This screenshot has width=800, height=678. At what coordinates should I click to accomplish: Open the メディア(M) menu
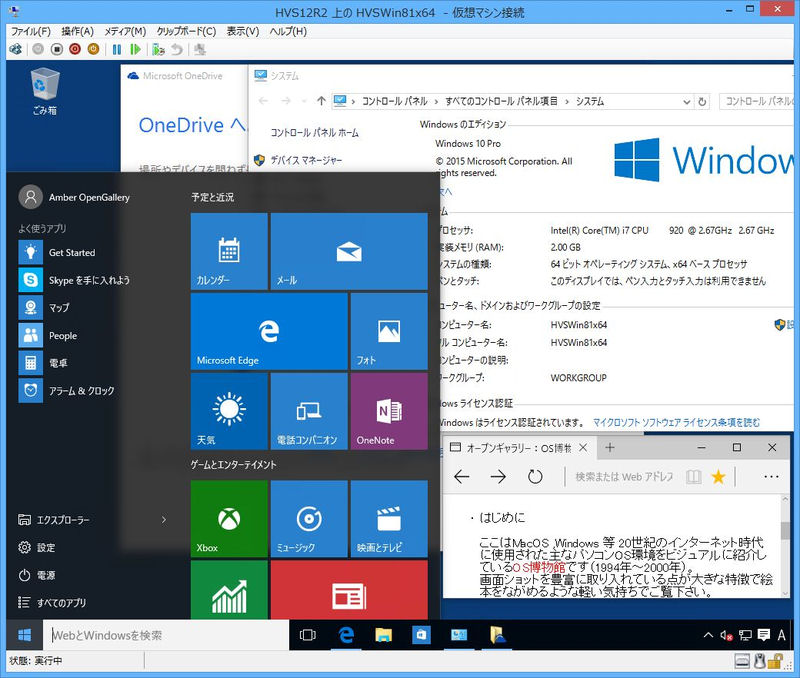(x=125, y=31)
